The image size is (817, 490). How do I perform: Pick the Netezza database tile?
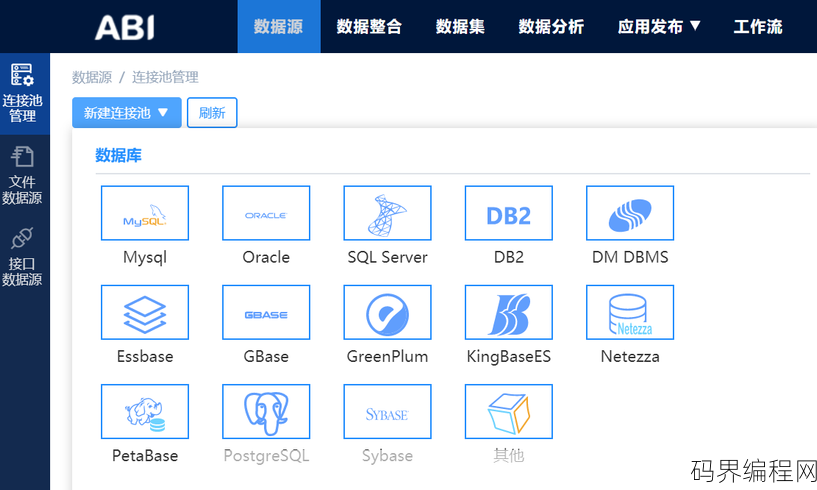(630, 312)
